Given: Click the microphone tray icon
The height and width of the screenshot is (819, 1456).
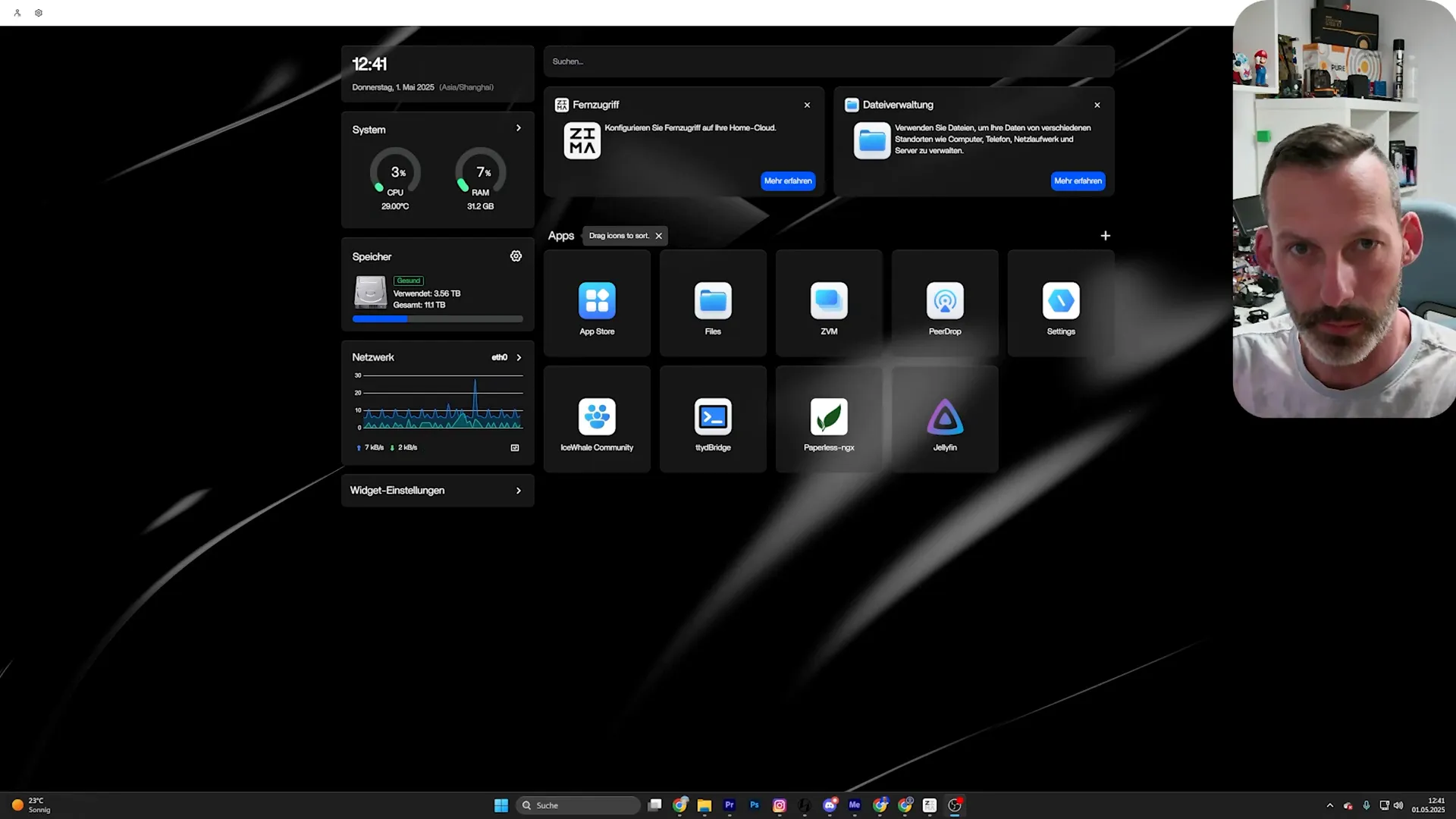Looking at the screenshot, I should (x=1367, y=805).
